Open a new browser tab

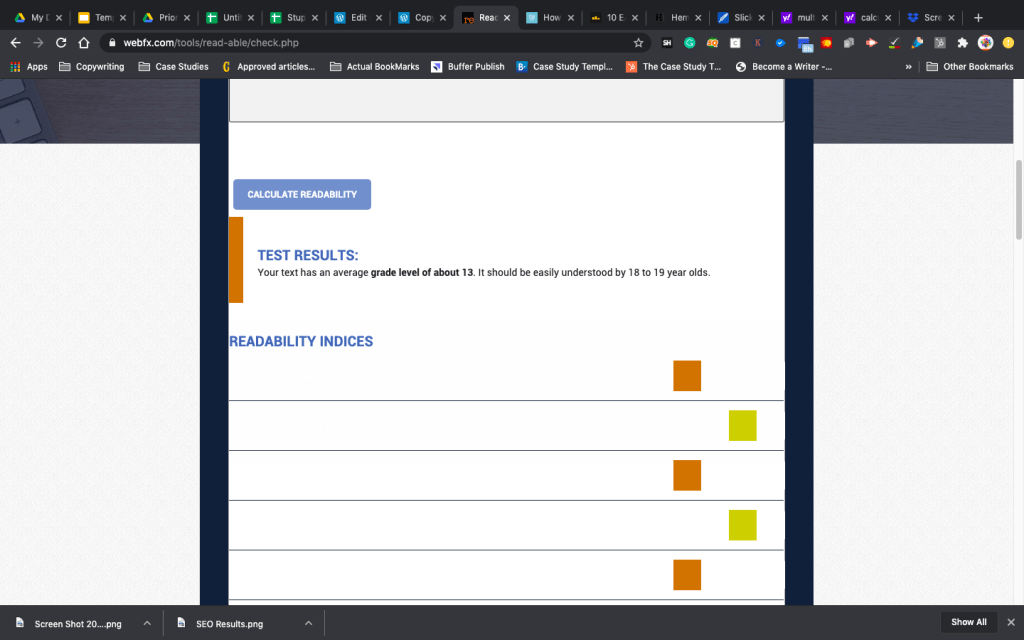[x=978, y=18]
